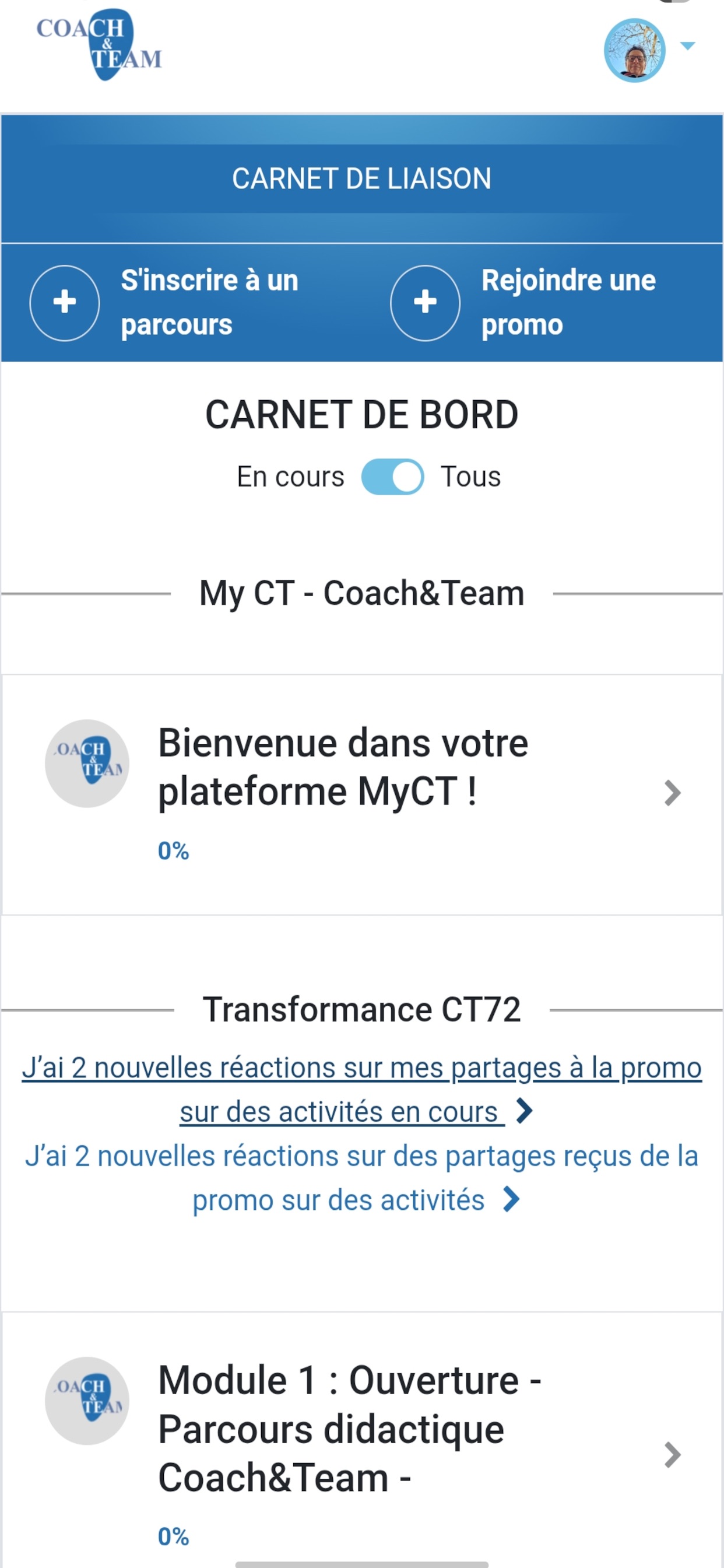This screenshot has height=1568, width=724.
Task: Expand the profile dropdown arrow
Action: (x=687, y=45)
